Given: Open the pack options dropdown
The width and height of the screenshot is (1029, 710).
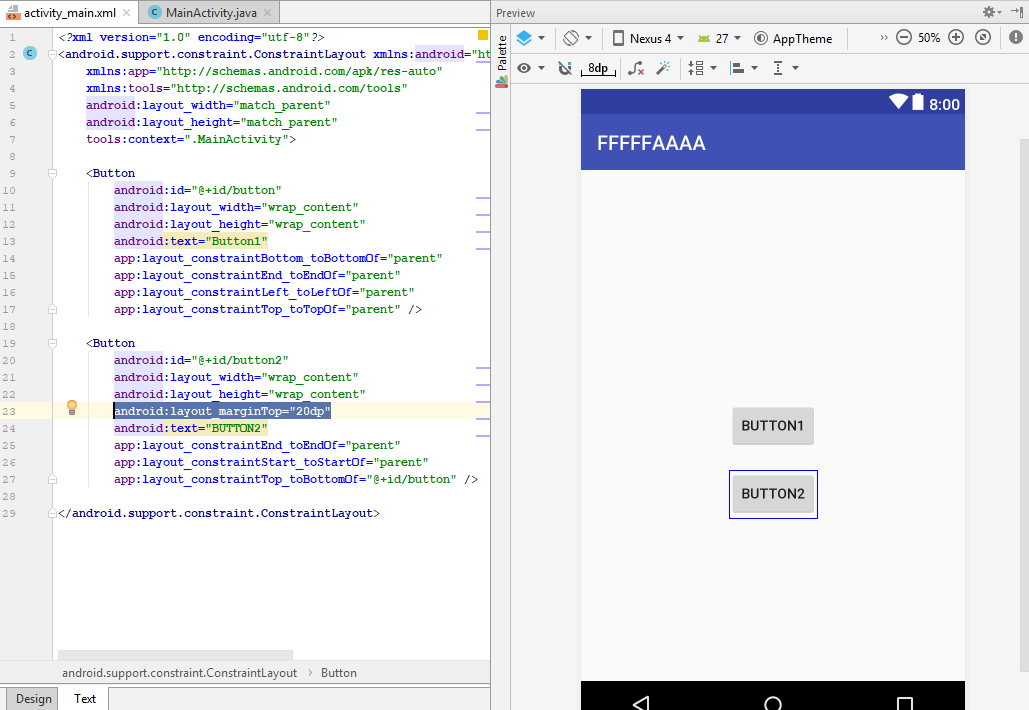Looking at the screenshot, I should click(702, 68).
